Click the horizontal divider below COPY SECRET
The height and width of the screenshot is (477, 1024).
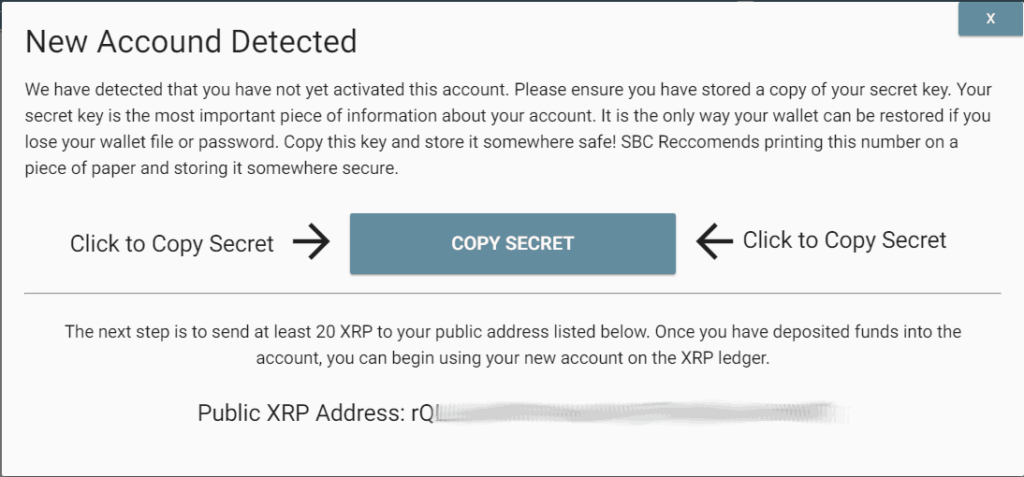pyautogui.click(x=512, y=293)
